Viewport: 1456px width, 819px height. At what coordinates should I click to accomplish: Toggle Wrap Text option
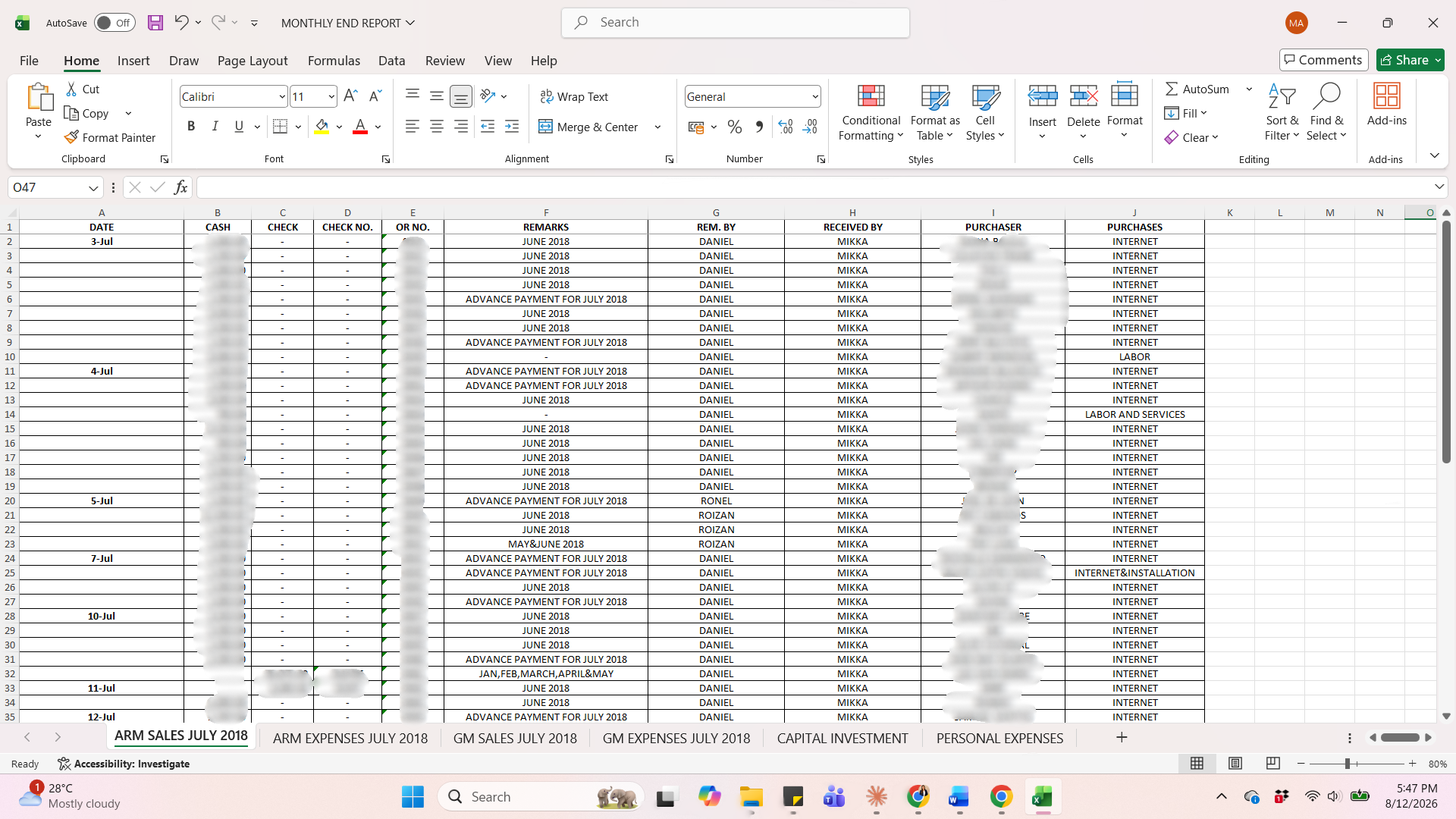[574, 96]
